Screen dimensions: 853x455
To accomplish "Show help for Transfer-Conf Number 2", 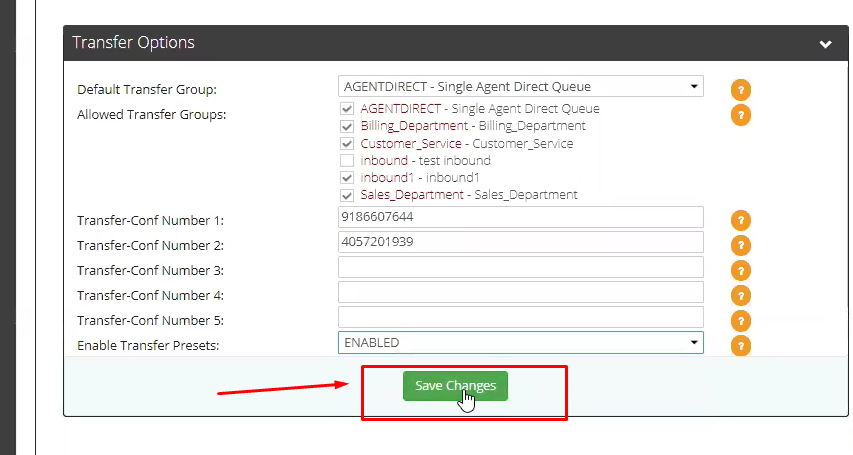I will pos(740,245).
